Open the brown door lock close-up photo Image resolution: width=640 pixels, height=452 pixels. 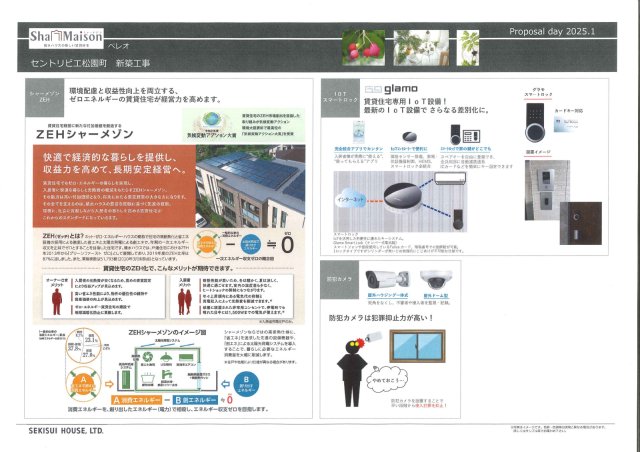580,223
